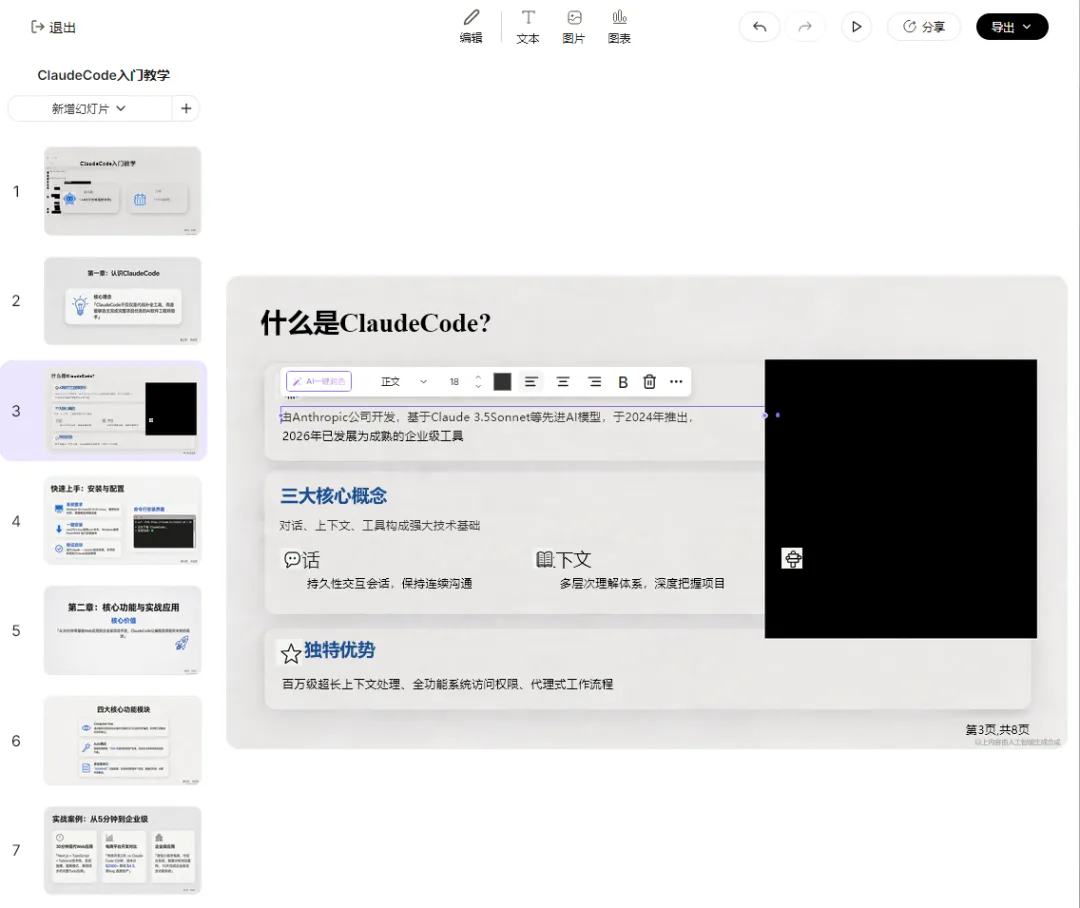Open more options ellipsis menu

click(676, 382)
